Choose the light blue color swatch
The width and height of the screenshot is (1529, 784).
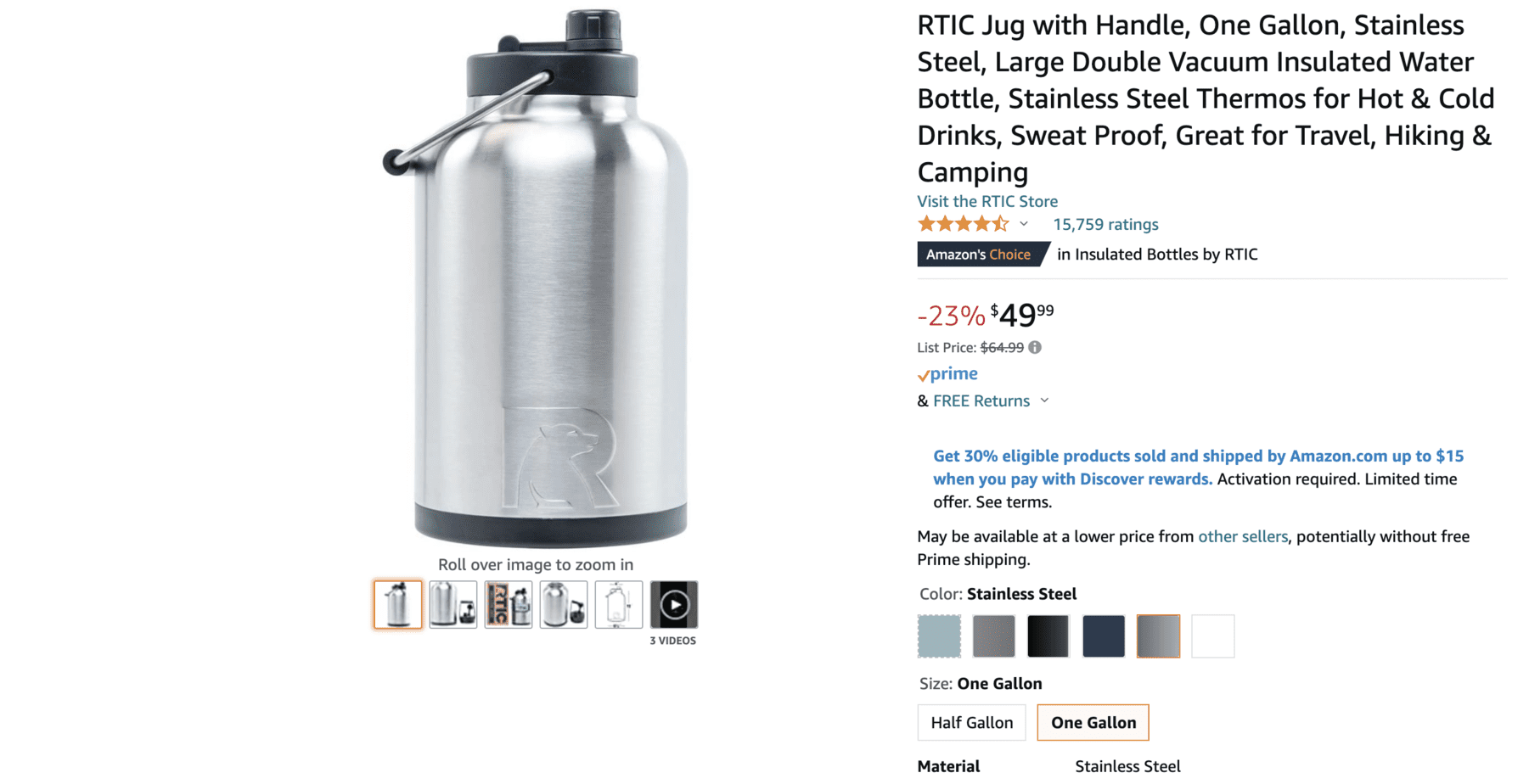click(x=939, y=636)
